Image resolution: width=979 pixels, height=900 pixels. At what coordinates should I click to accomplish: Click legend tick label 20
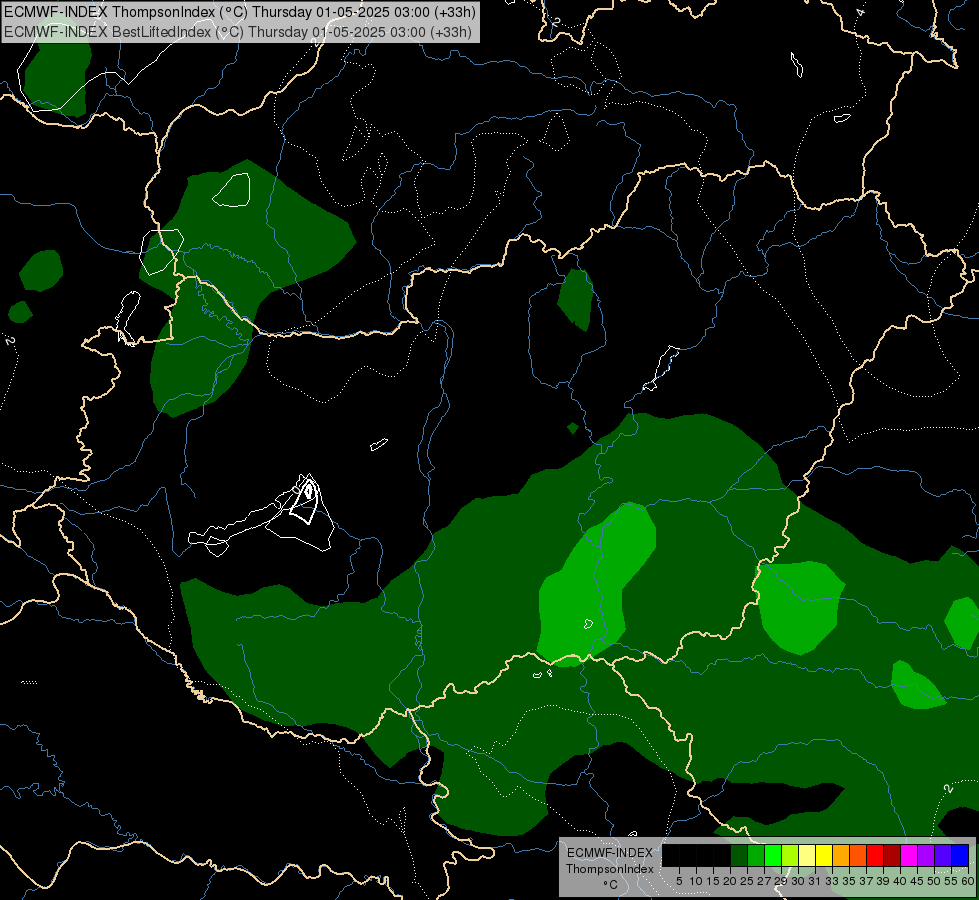point(730,881)
